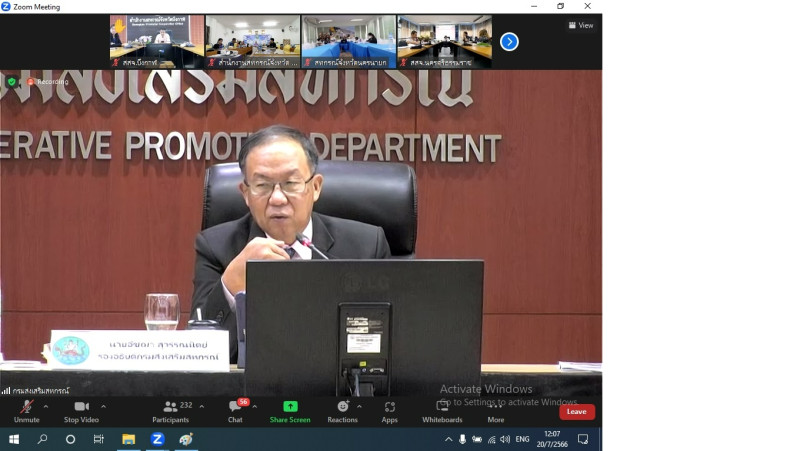Image resolution: width=800 pixels, height=451 pixels.
Task: Open the Participants panel
Action: point(171,411)
